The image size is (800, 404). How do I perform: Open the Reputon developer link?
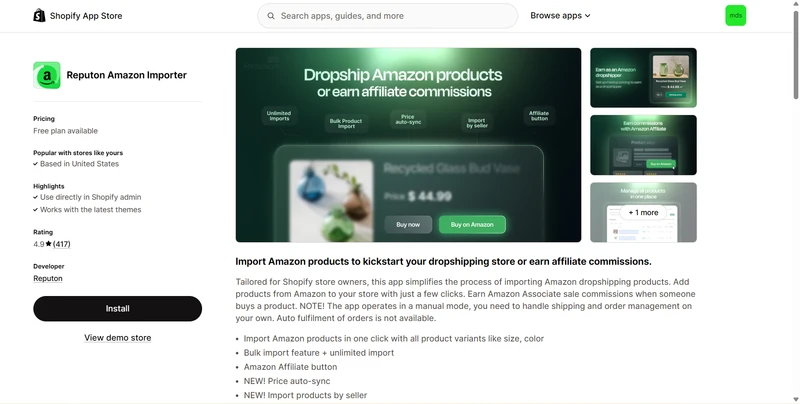pyautogui.click(x=48, y=279)
